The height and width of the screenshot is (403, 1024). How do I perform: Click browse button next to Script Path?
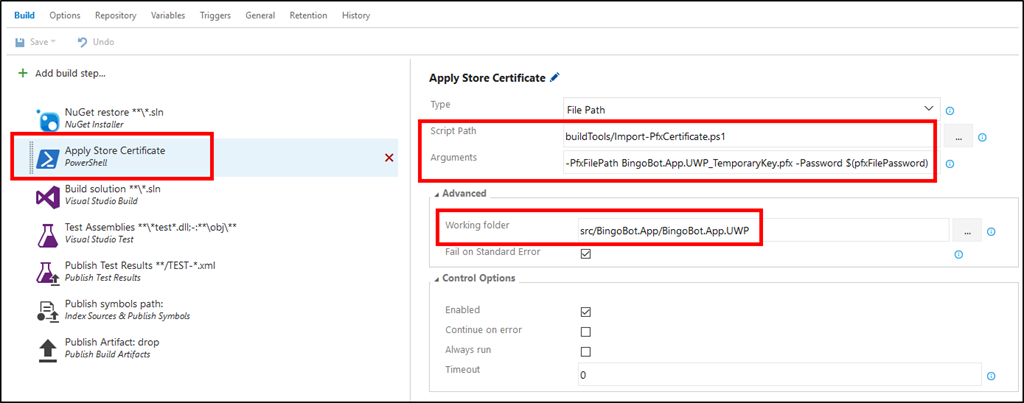(x=958, y=138)
